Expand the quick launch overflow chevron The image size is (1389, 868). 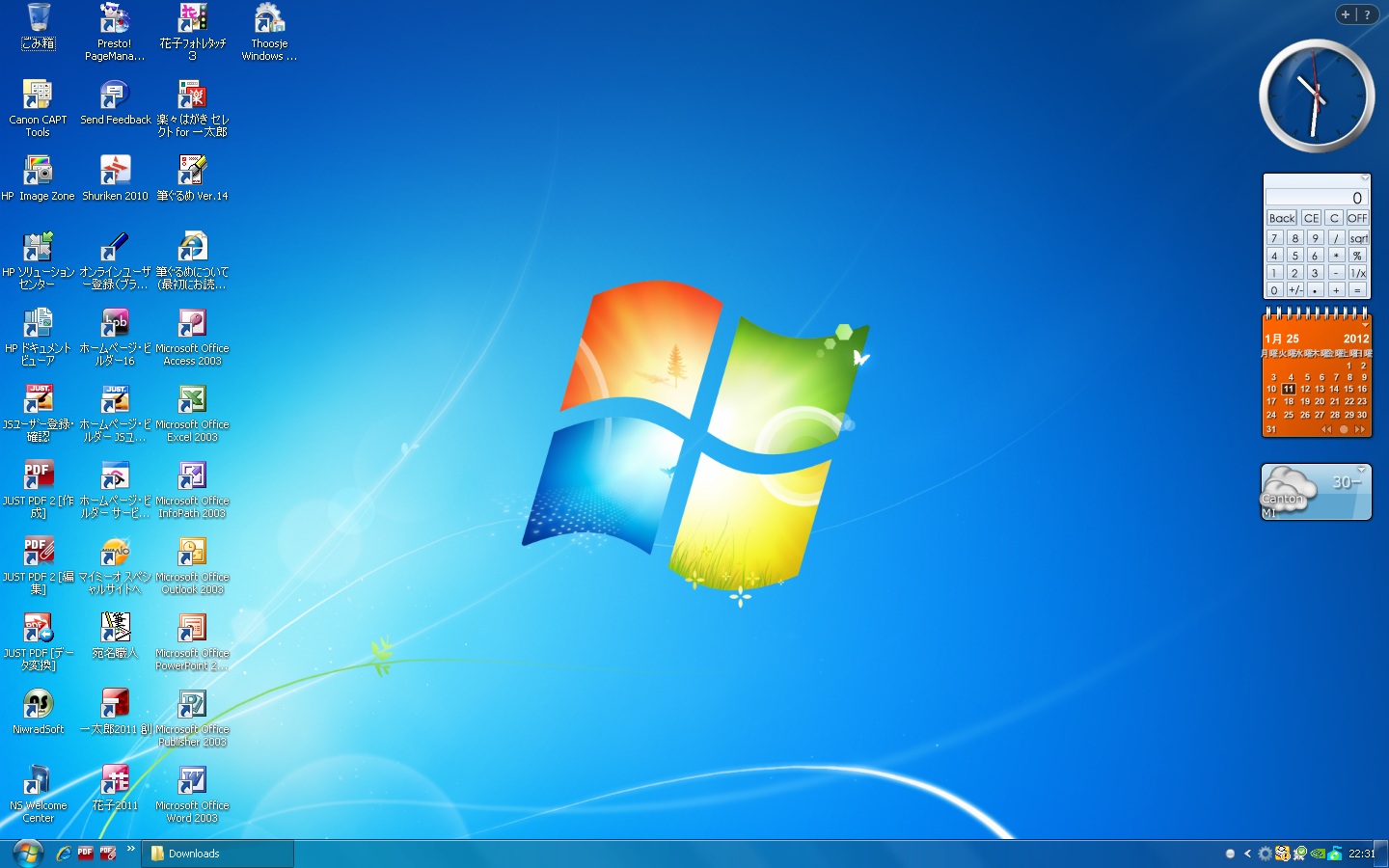coord(130,849)
